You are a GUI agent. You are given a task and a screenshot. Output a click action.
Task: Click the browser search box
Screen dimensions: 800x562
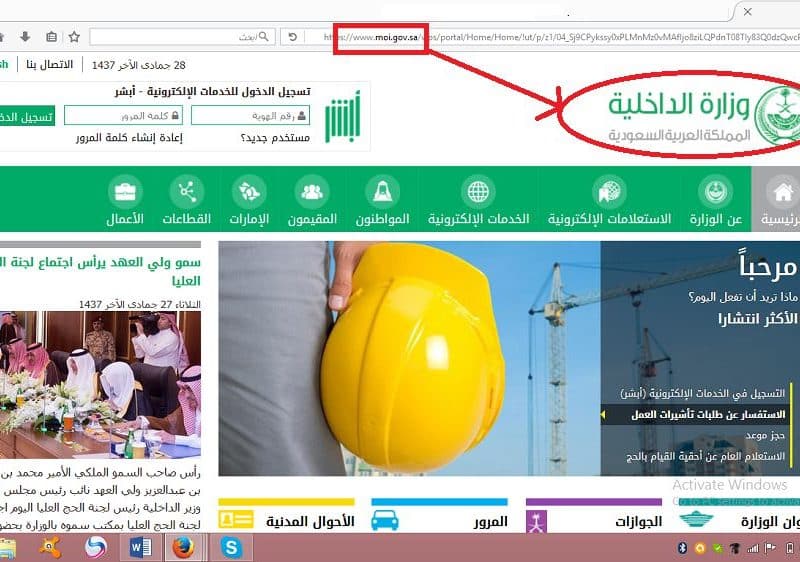[x=182, y=37]
